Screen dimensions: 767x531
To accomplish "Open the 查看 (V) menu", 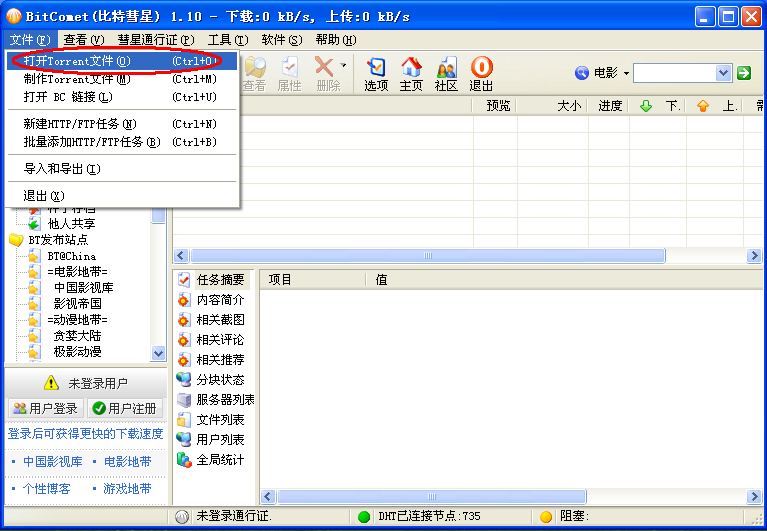I will coord(84,40).
